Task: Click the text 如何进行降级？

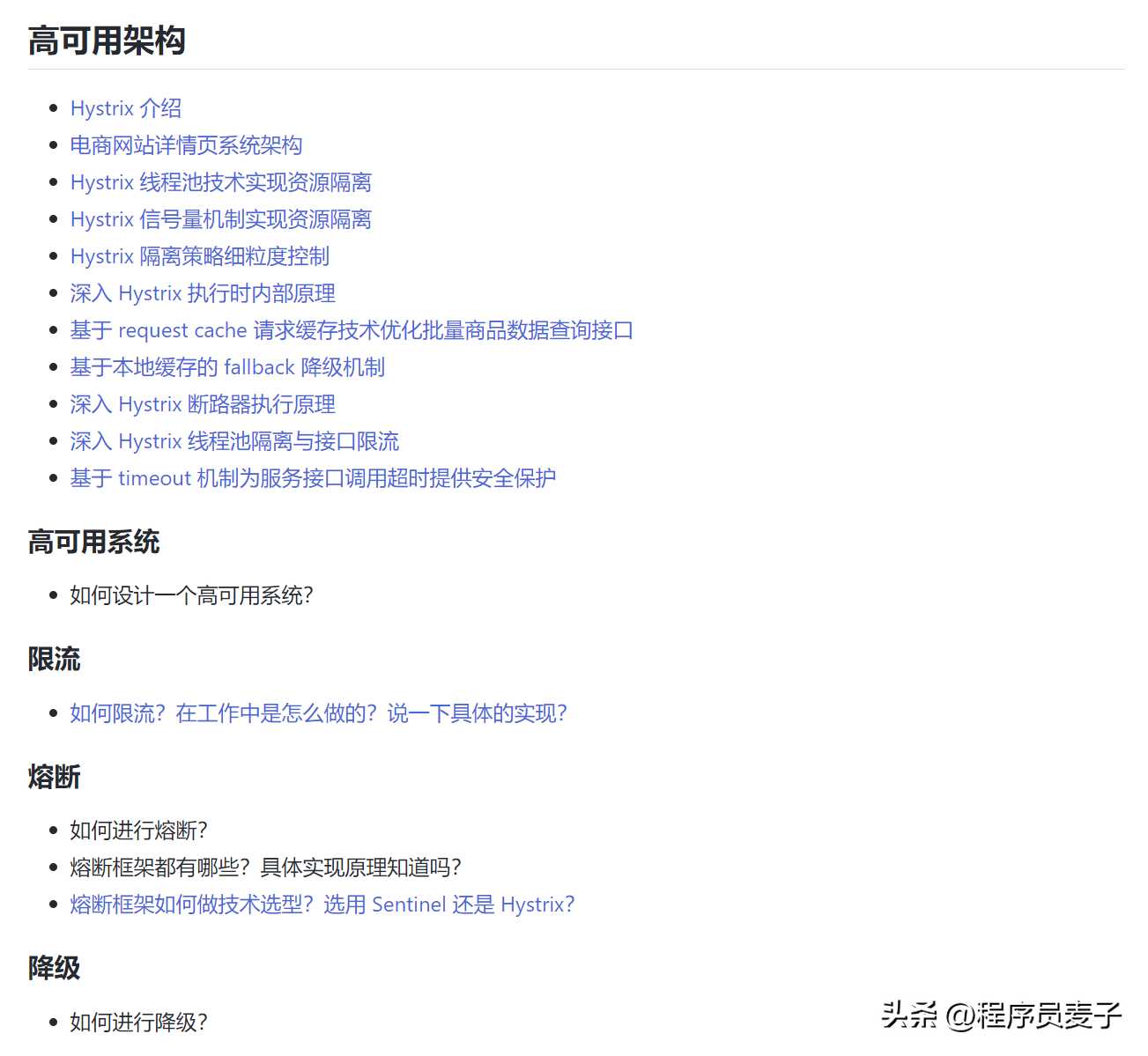Action: pos(139,1023)
